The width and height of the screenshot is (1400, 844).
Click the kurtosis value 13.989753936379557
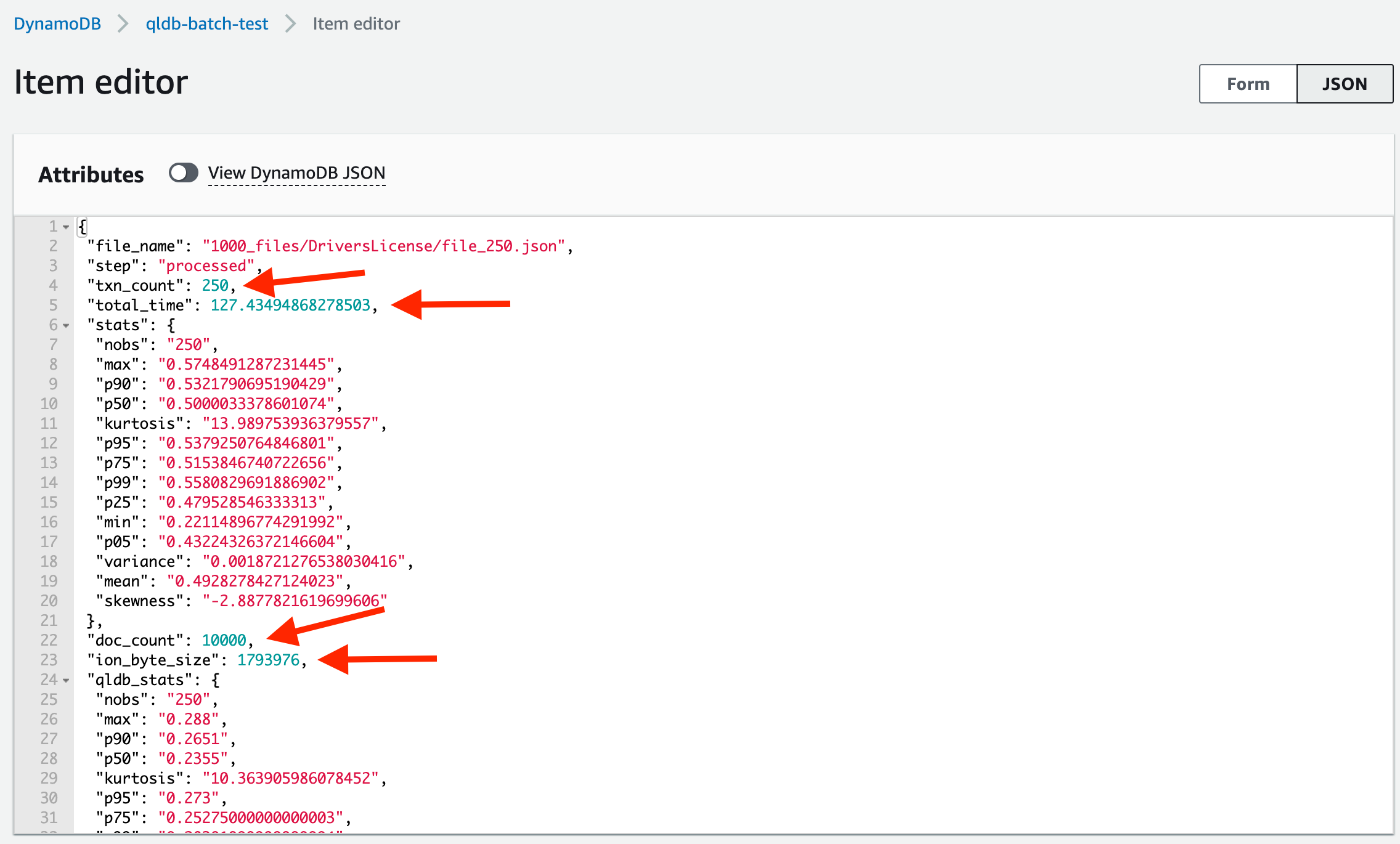click(x=291, y=424)
